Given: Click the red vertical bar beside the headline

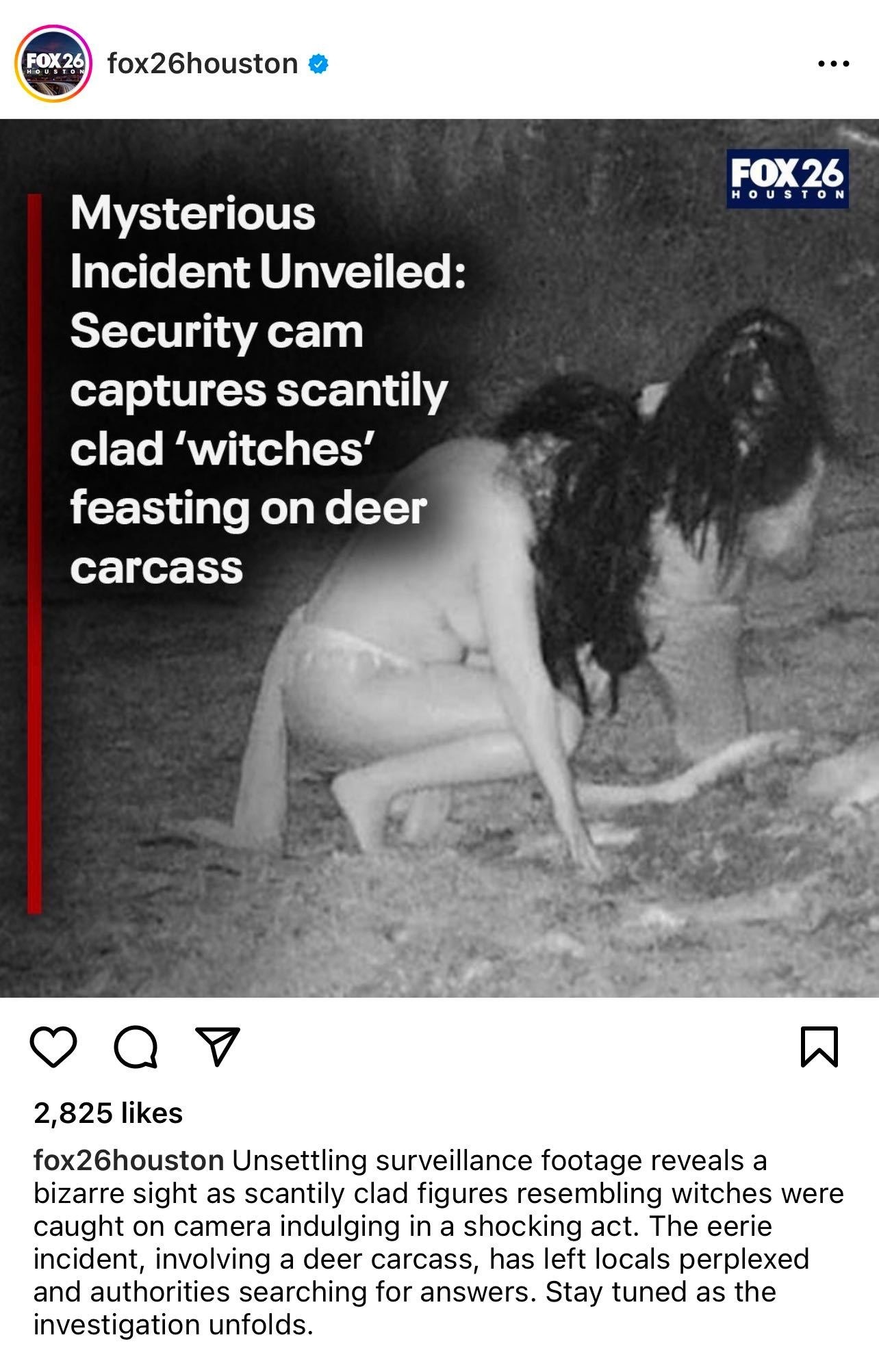Looking at the screenshot, I should click(x=34, y=554).
